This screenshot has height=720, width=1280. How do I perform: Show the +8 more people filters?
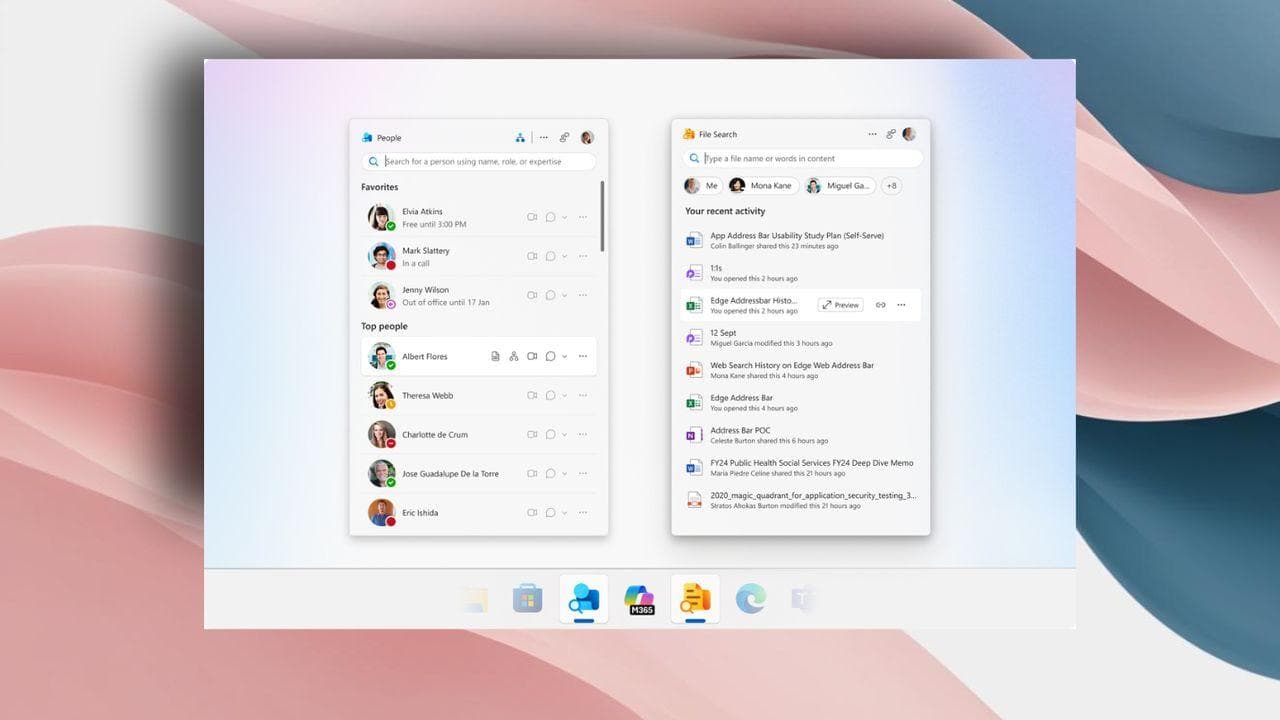891,186
